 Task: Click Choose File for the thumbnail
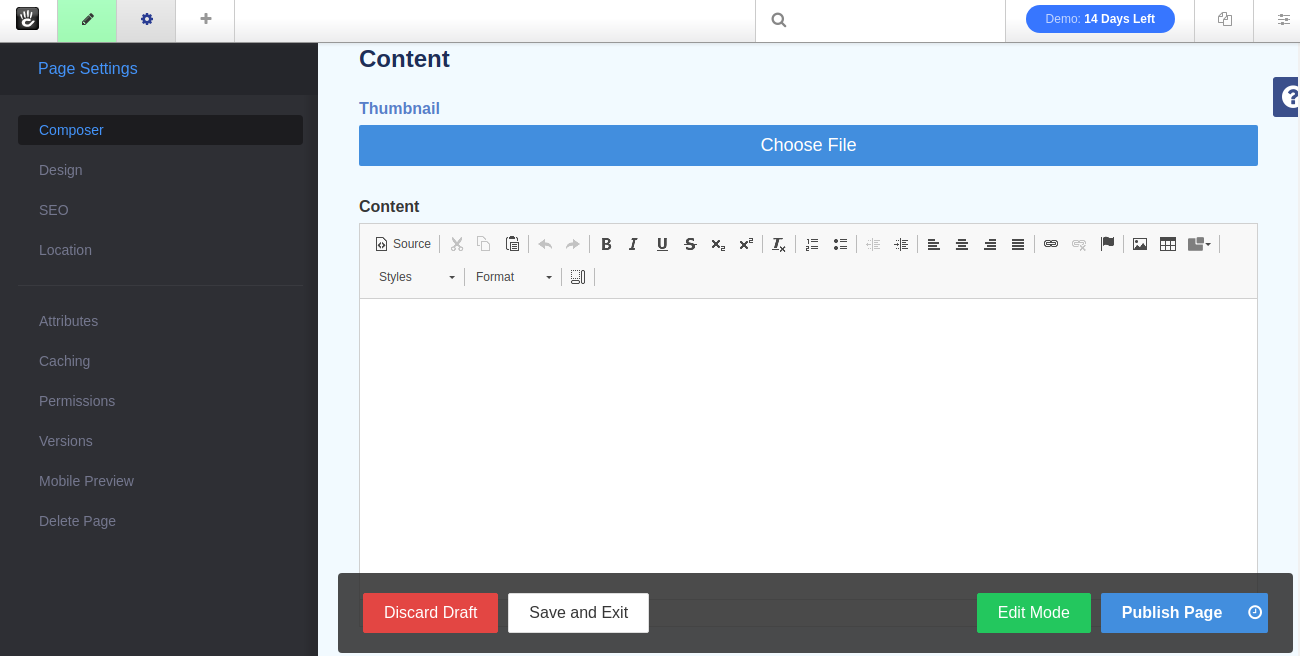(808, 145)
